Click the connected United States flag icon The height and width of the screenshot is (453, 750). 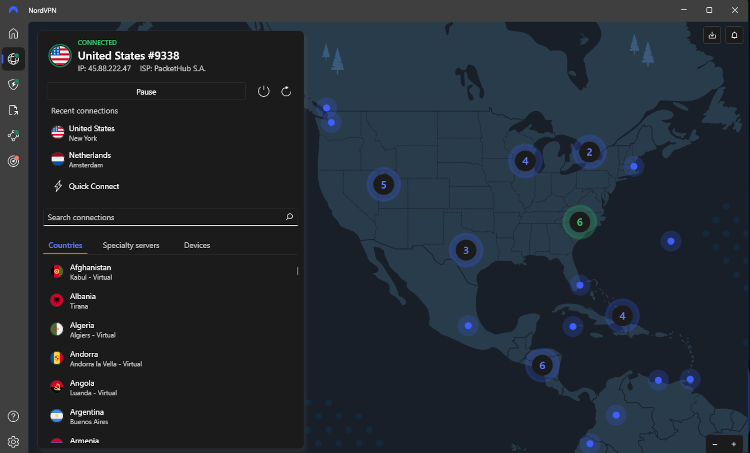pyautogui.click(x=60, y=55)
